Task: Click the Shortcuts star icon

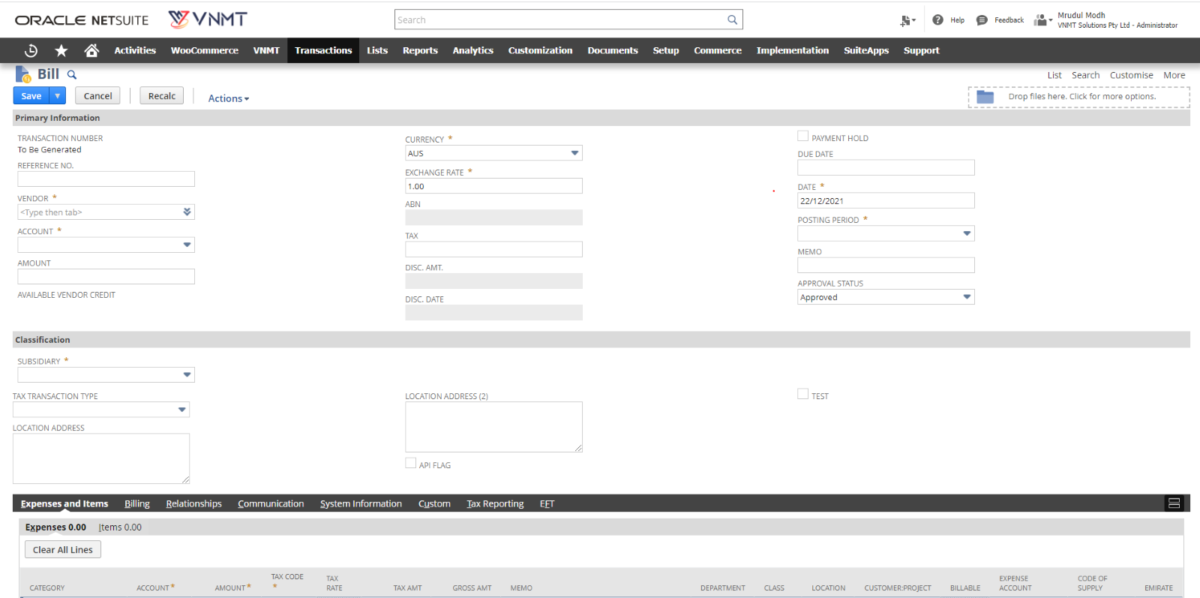Action: pyautogui.click(x=59, y=50)
